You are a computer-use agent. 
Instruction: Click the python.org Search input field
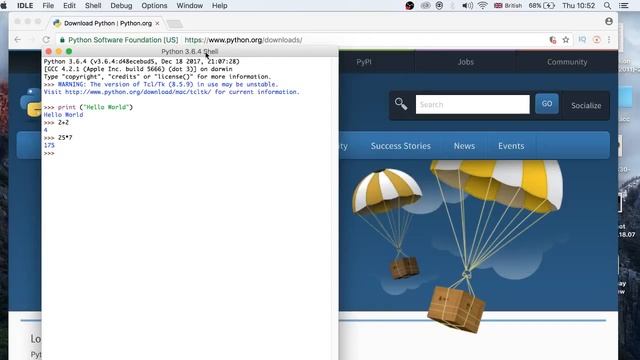(x=472, y=104)
